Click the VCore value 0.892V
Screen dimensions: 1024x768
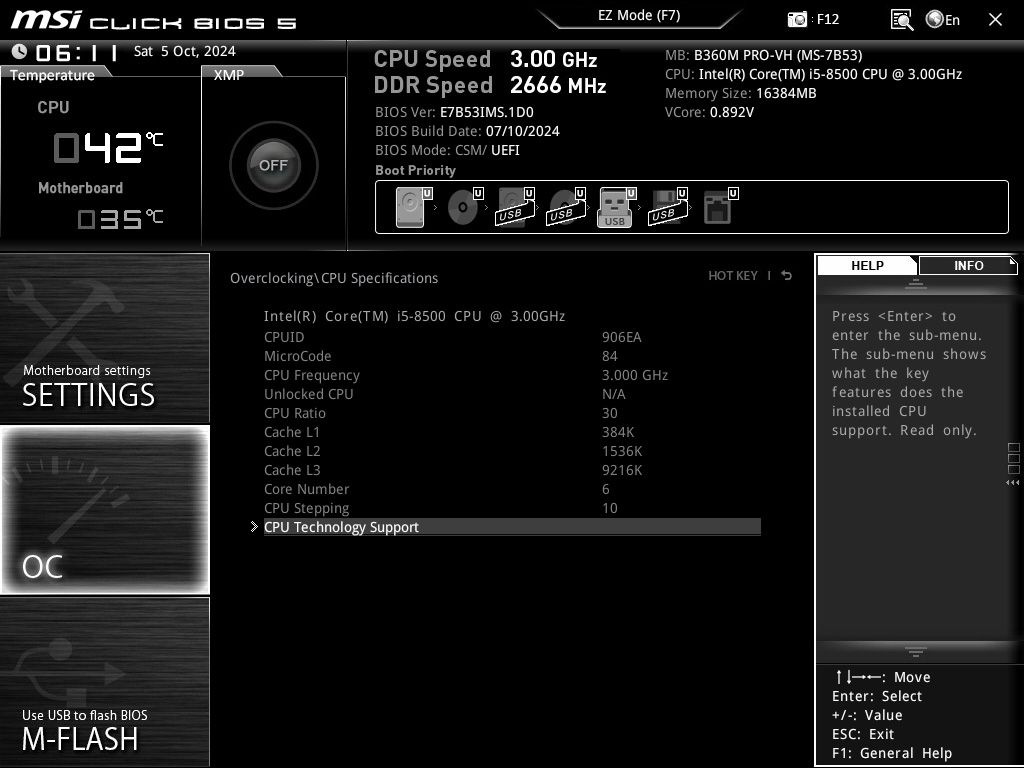coord(731,112)
